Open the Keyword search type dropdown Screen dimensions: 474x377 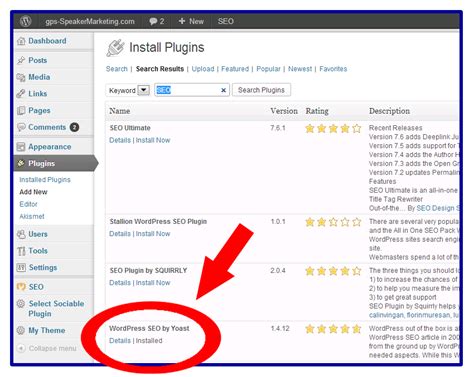[x=144, y=90]
